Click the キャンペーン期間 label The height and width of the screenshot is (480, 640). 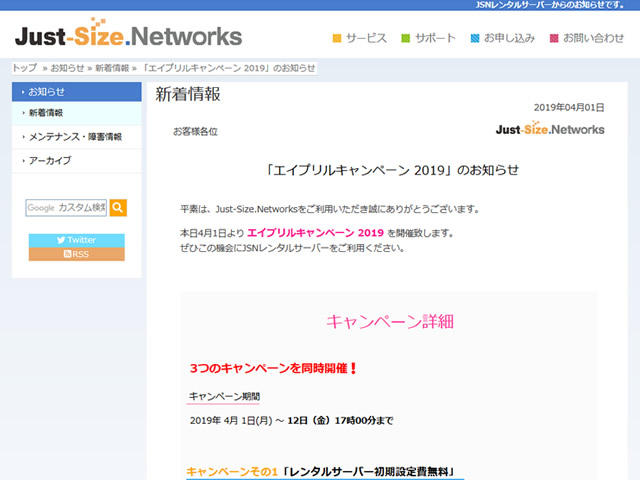pos(224,396)
